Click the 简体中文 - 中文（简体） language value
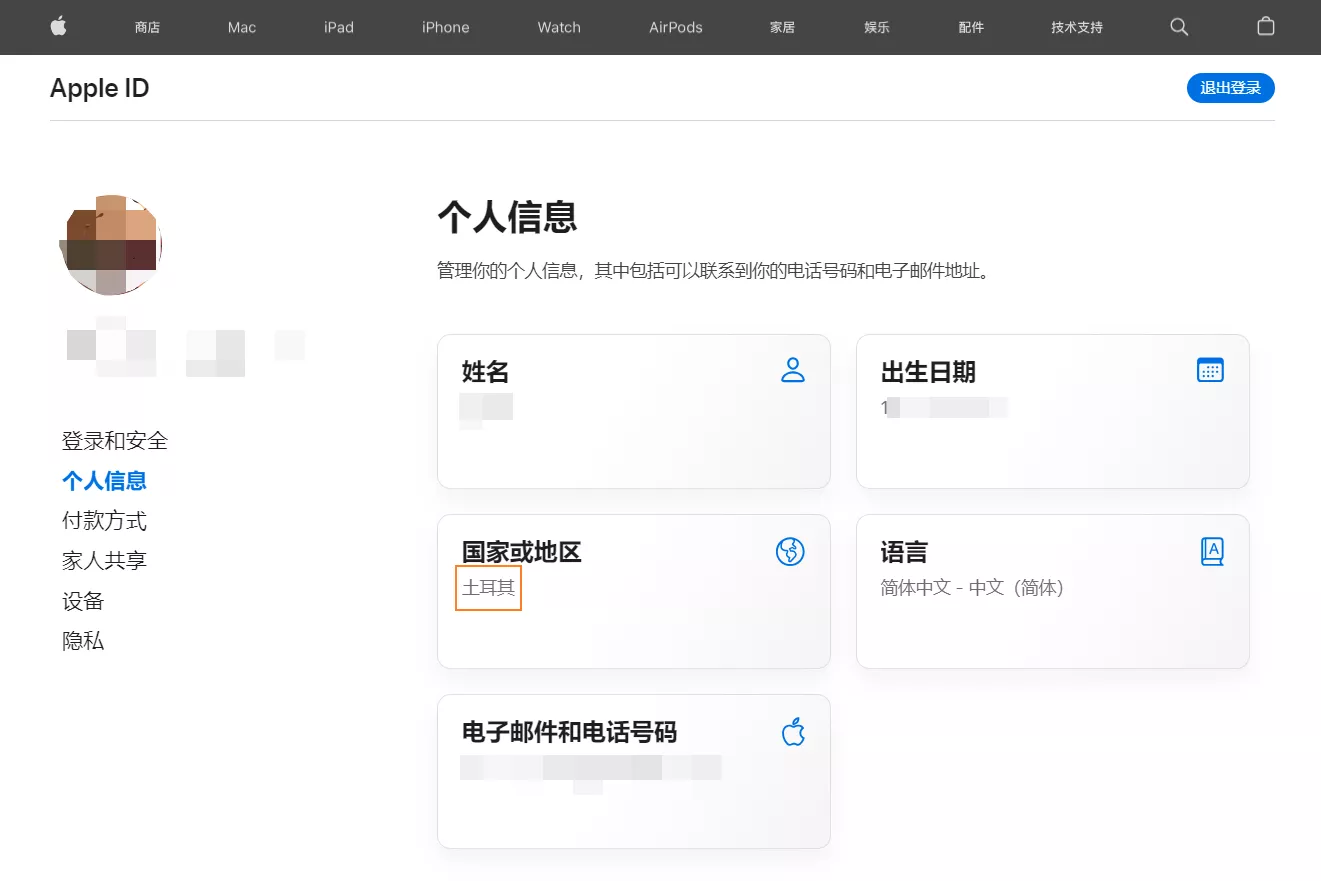1321x881 pixels. tap(972, 588)
